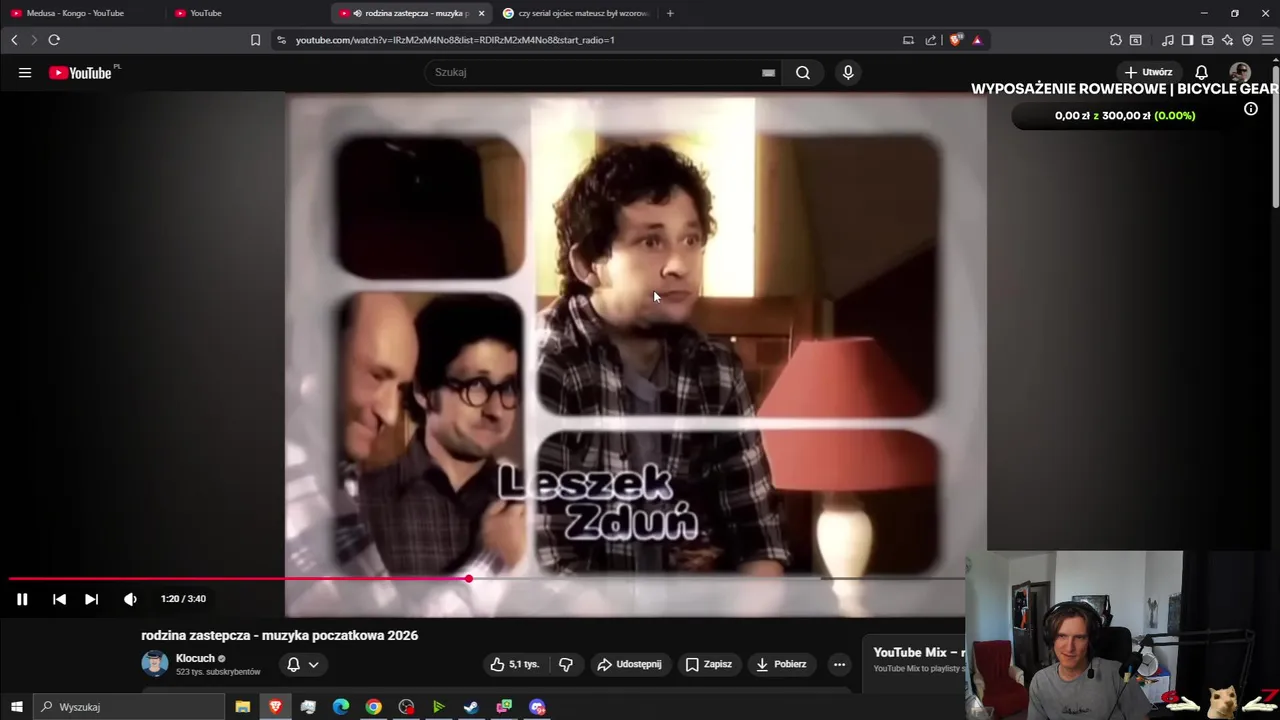The width and height of the screenshot is (1280, 720).
Task: Dislike the video with thumbs down
Action: (x=566, y=664)
